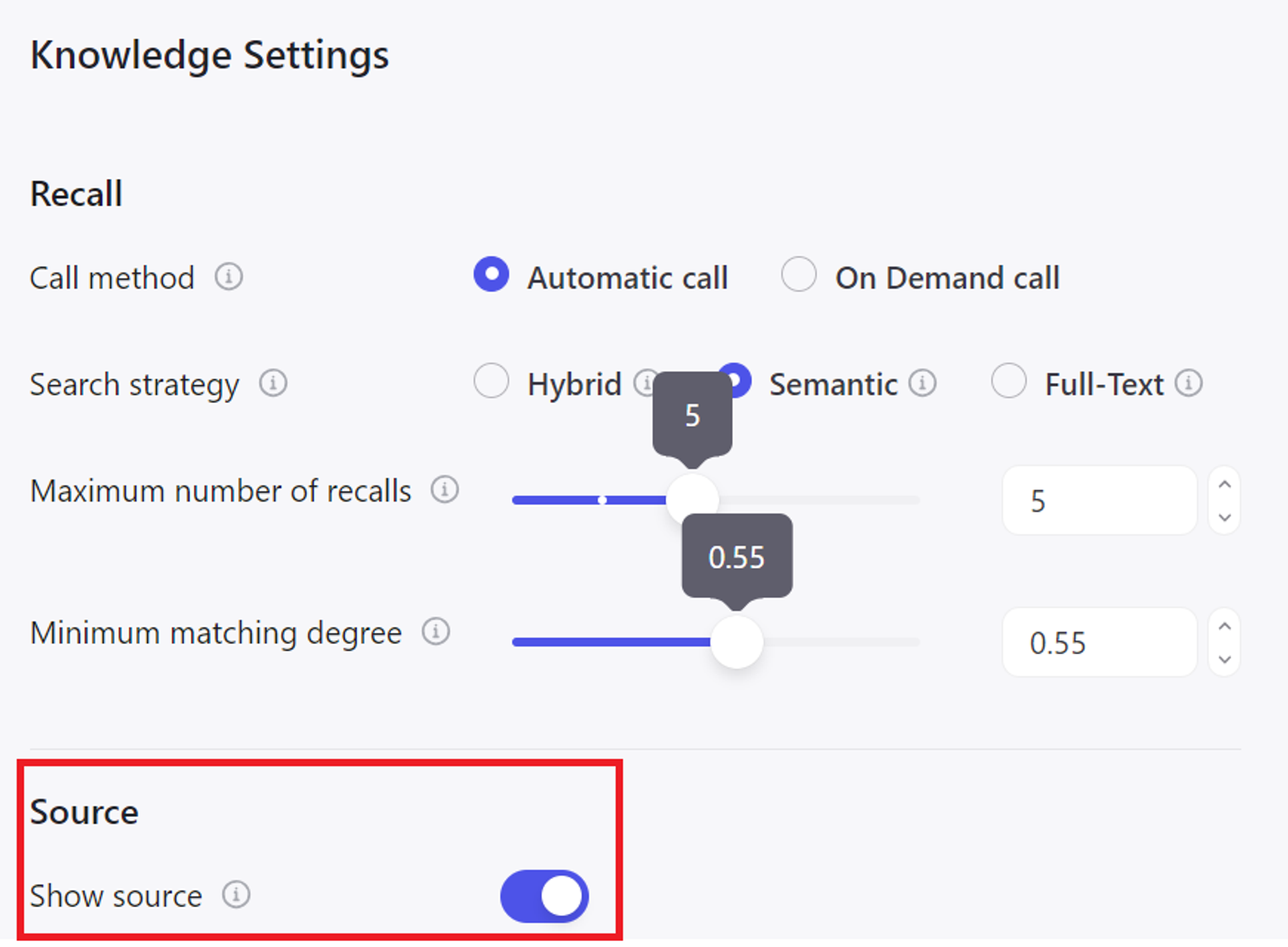Click the Maximum number of recalls slider handle
The image size is (1288, 947).
[x=692, y=500]
